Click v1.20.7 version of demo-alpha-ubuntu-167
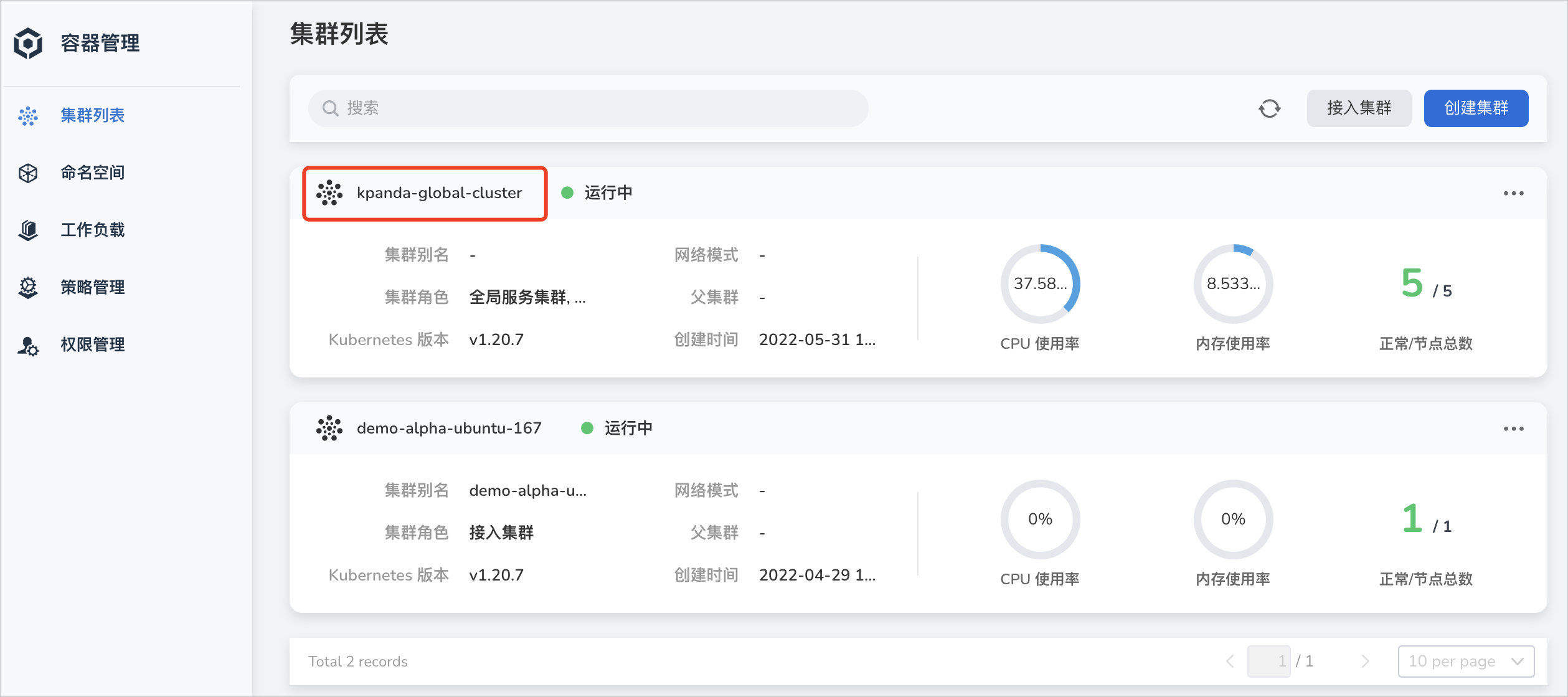This screenshot has width=1568, height=697. click(496, 576)
